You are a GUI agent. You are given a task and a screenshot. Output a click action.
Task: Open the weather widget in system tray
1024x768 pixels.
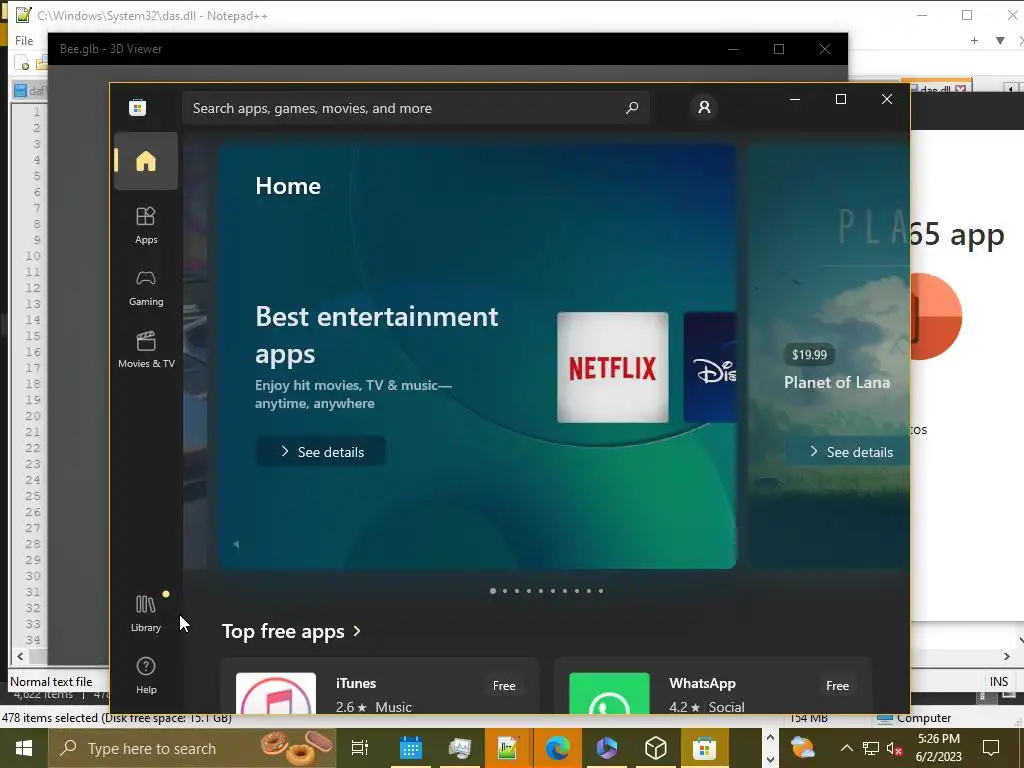click(x=803, y=748)
